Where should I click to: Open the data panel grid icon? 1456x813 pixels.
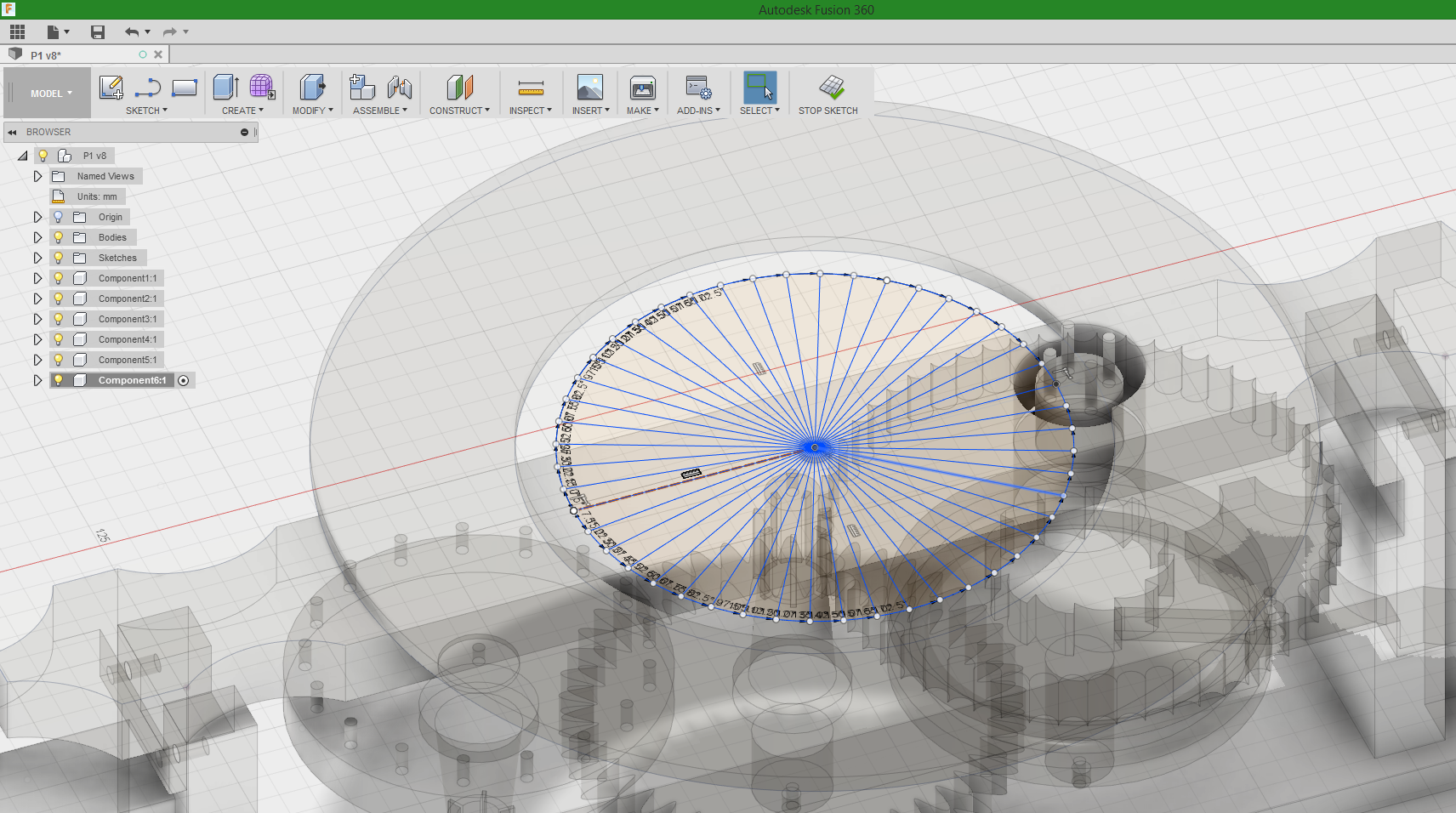click(17, 32)
